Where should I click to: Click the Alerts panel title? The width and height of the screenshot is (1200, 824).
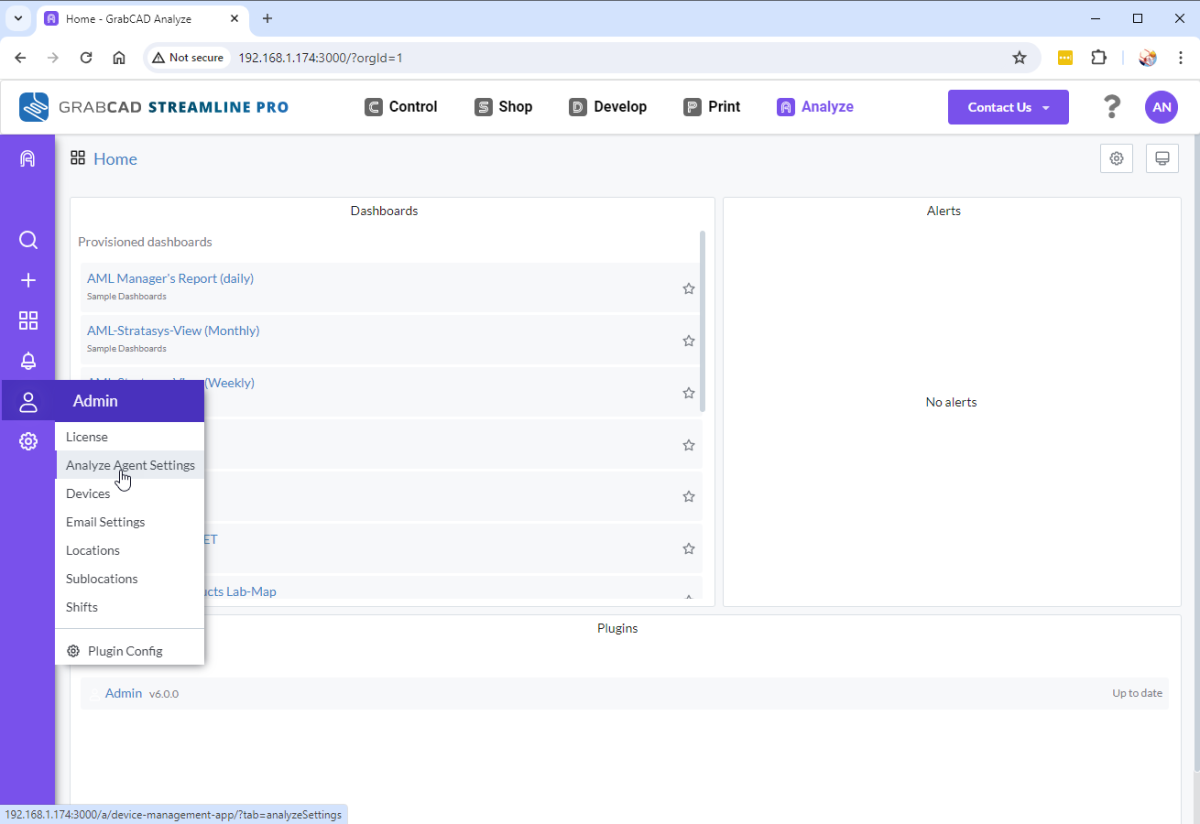pyautogui.click(x=944, y=211)
